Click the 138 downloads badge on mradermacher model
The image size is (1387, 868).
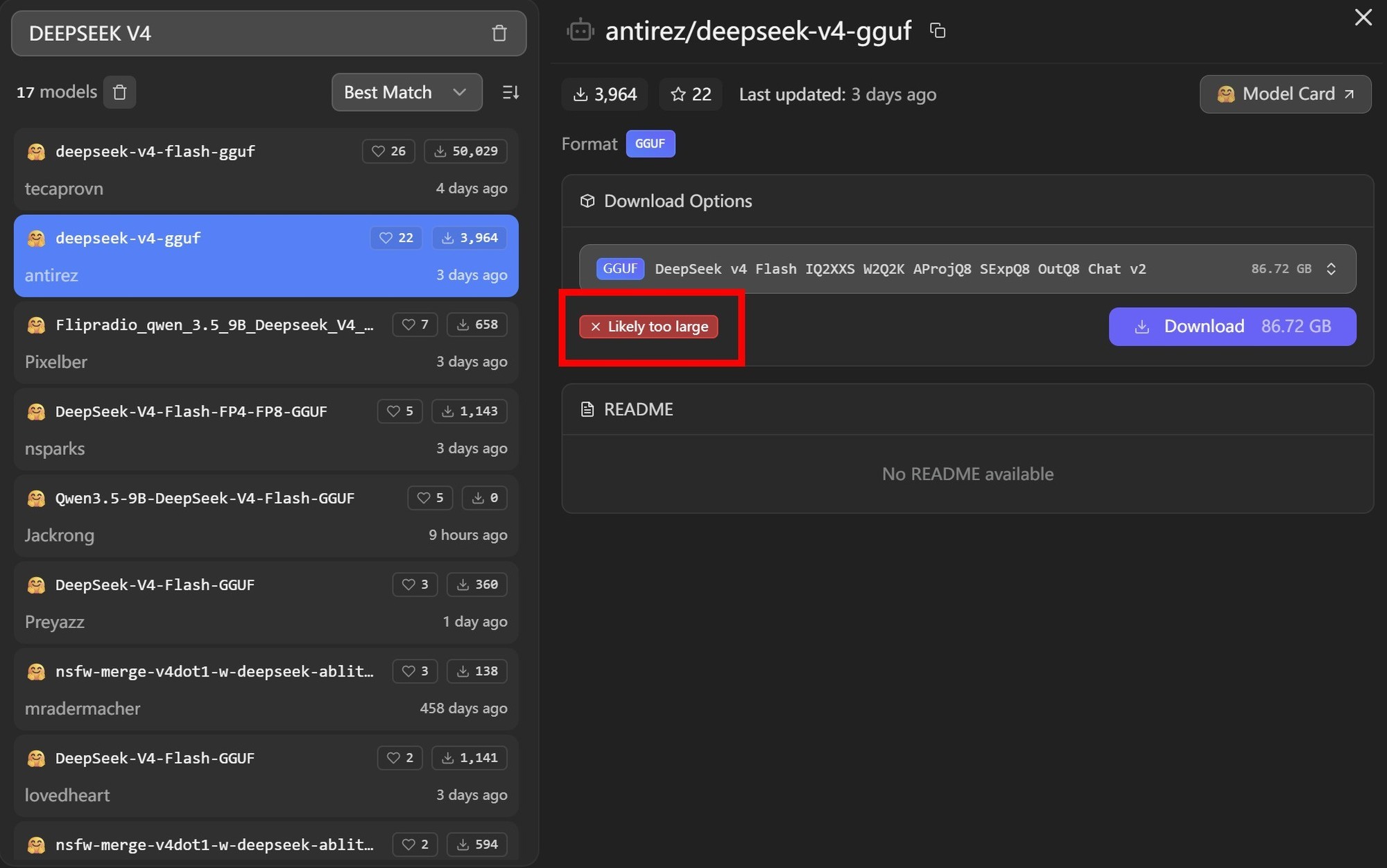click(477, 671)
